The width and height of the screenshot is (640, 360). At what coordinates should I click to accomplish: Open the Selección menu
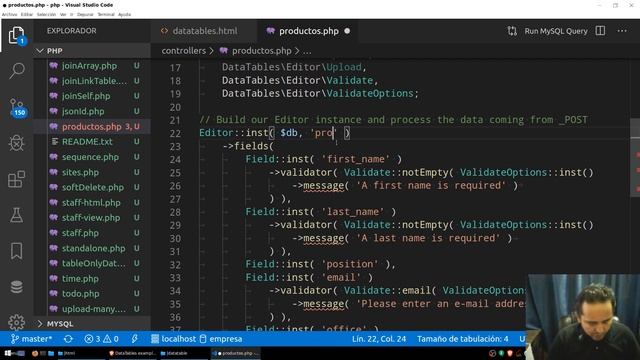tap(46, 14)
